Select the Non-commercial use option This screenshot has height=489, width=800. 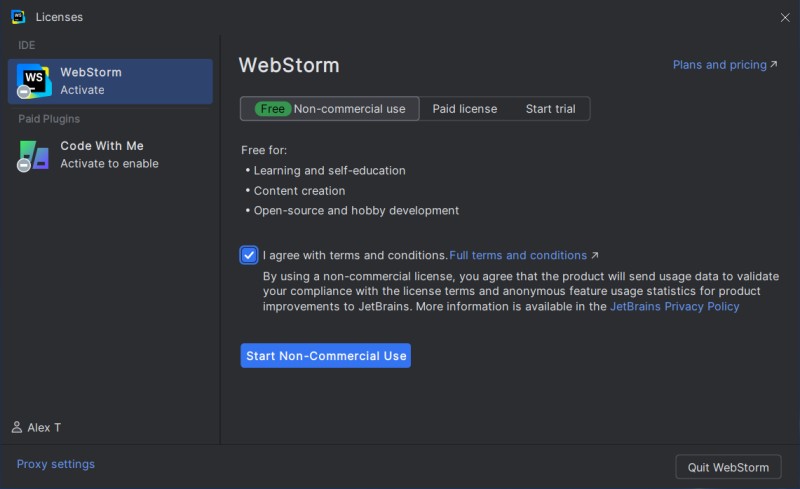tap(349, 109)
